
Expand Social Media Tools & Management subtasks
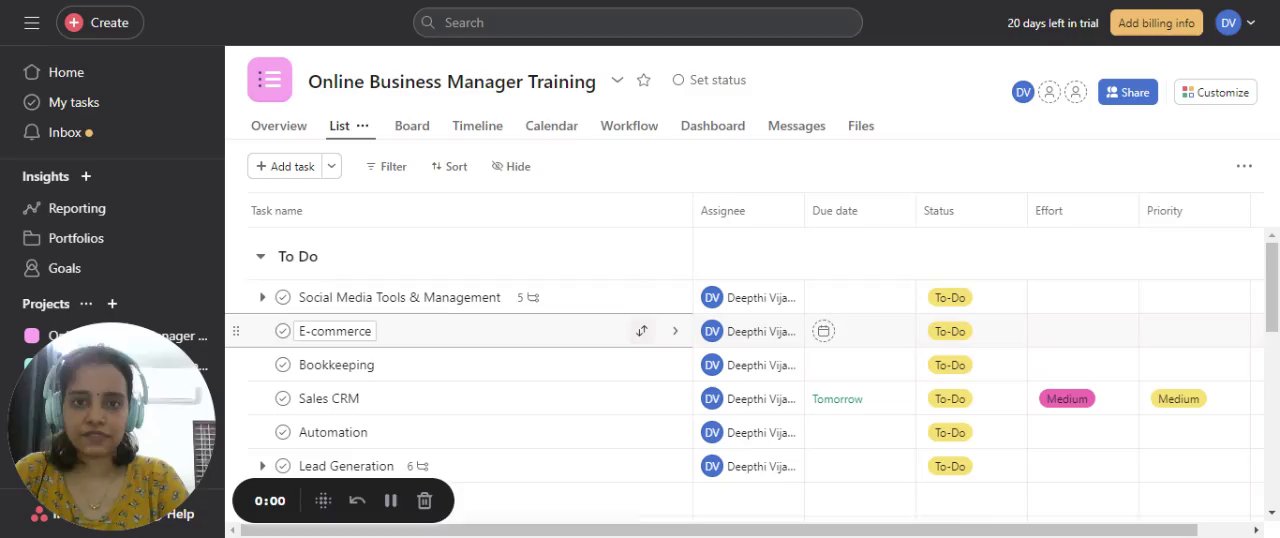(262, 297)
